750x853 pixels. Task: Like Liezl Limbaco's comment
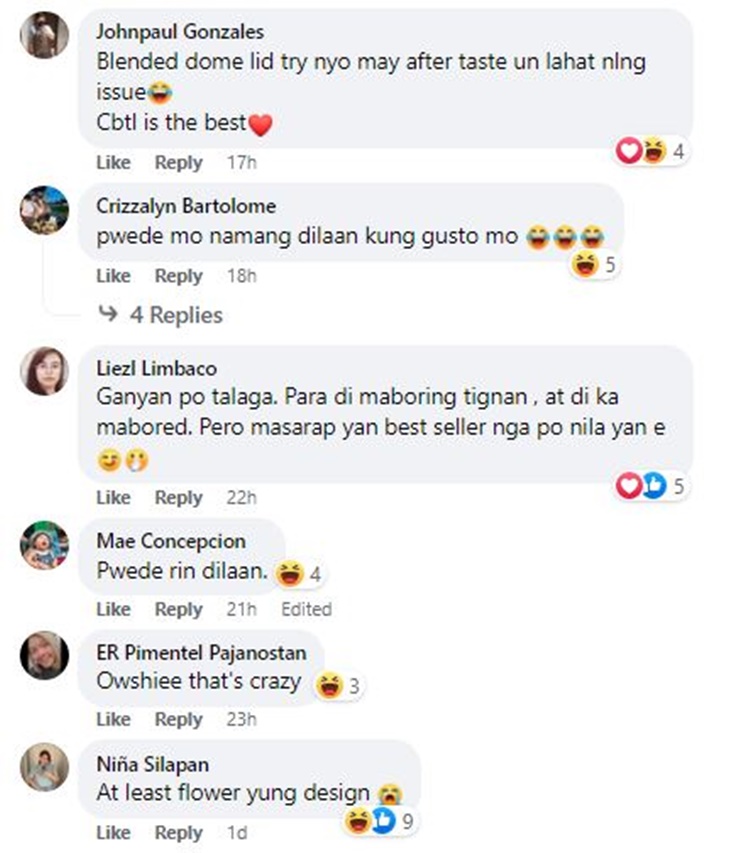(x=113, y=497)
